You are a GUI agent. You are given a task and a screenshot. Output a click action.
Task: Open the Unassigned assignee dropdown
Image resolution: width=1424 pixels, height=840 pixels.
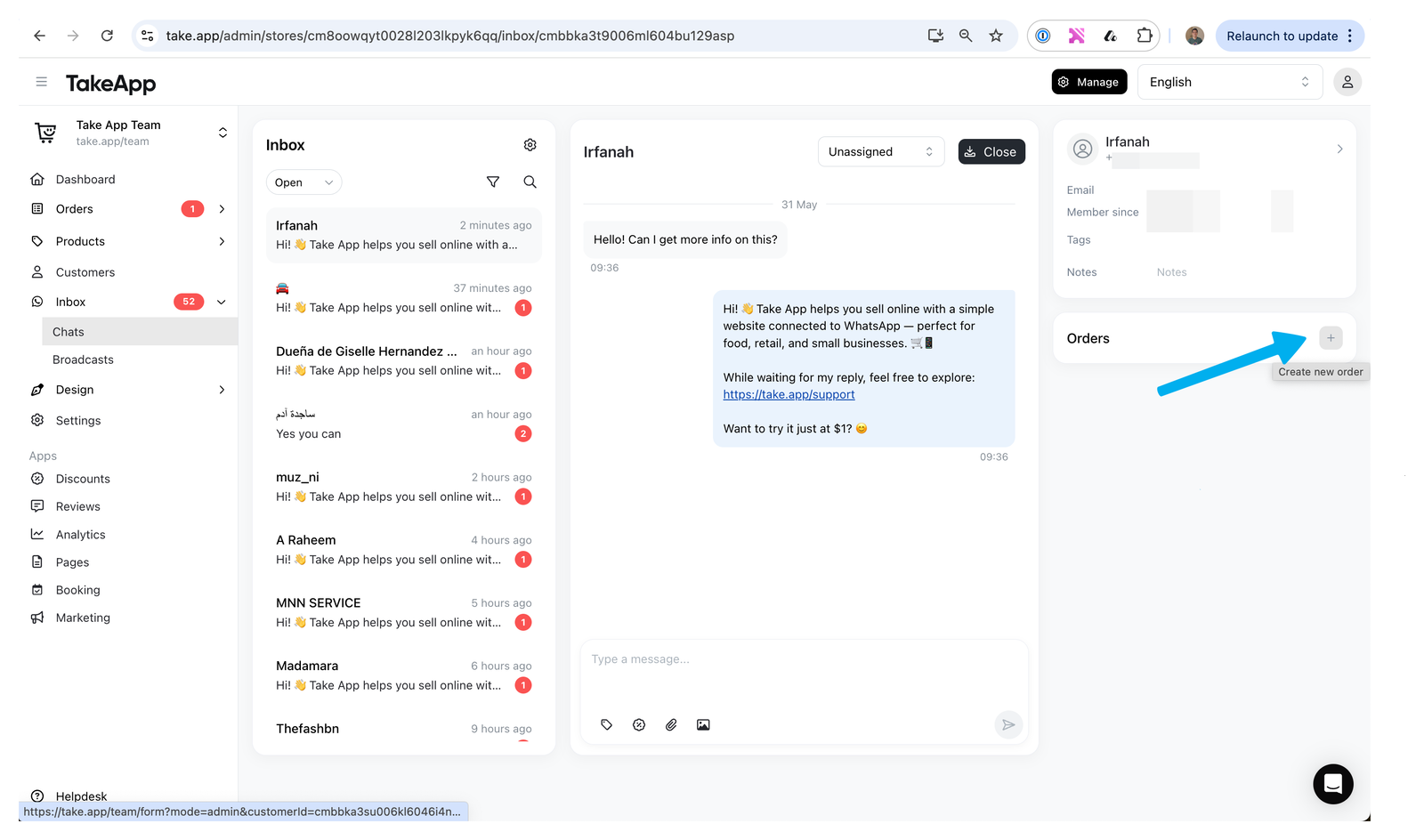pos(881,152)
